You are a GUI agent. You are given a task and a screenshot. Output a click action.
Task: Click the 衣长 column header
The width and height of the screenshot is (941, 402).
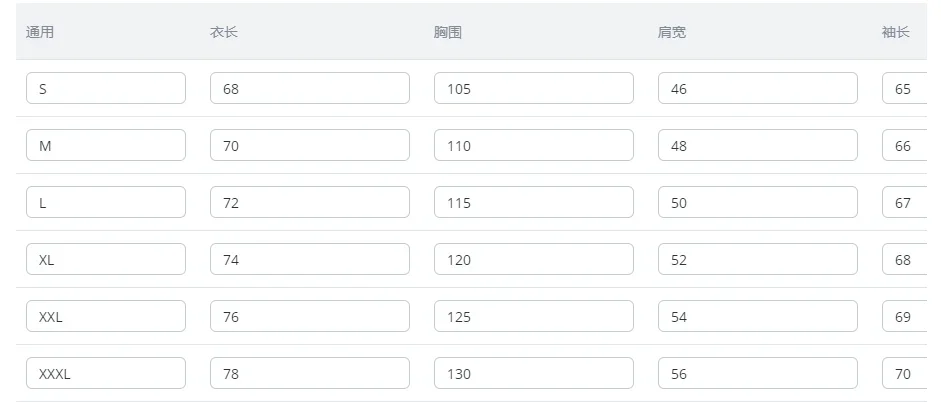point(223,32)
